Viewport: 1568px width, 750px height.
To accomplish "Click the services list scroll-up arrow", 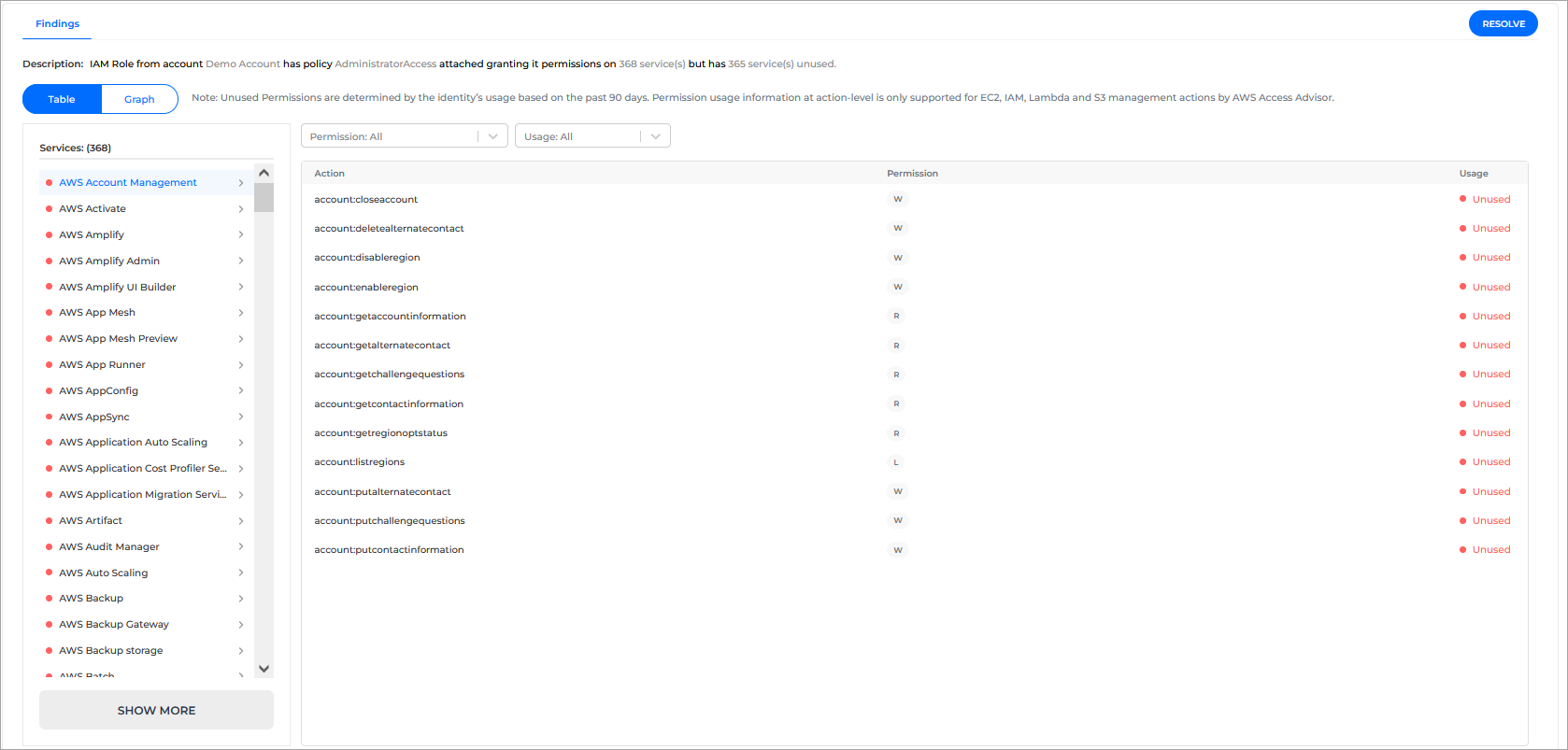I will [x=264, y=173].
